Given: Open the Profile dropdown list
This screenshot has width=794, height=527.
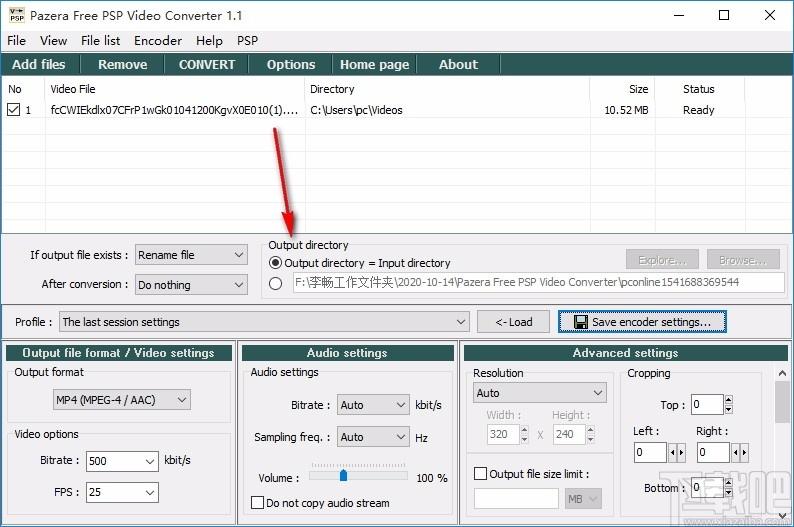Looking at the screenshot, I should tap(264, 322).
